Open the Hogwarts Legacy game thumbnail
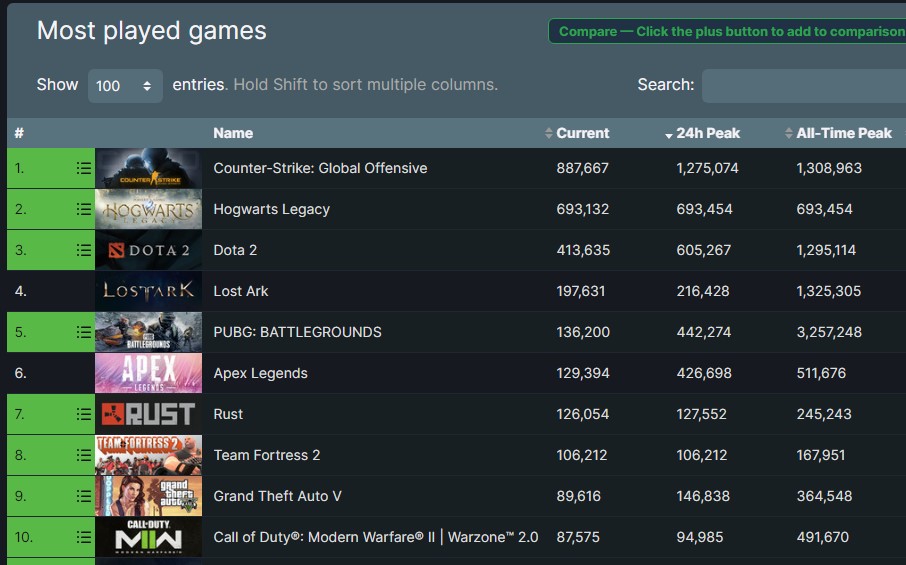This screenshot has width=906, height=565. tap(148, 209)
